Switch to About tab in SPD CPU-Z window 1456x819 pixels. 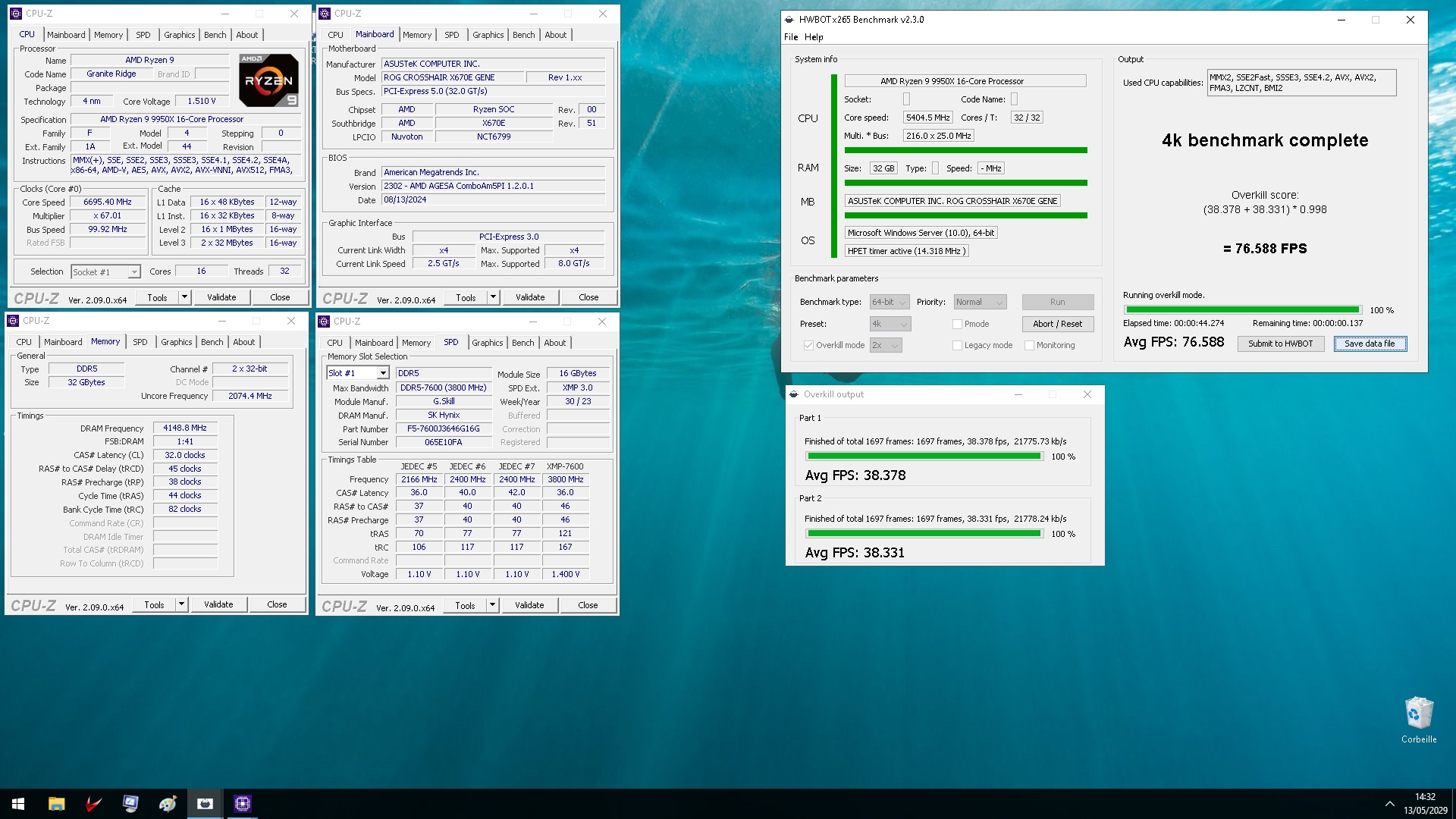tap(555, 343)
